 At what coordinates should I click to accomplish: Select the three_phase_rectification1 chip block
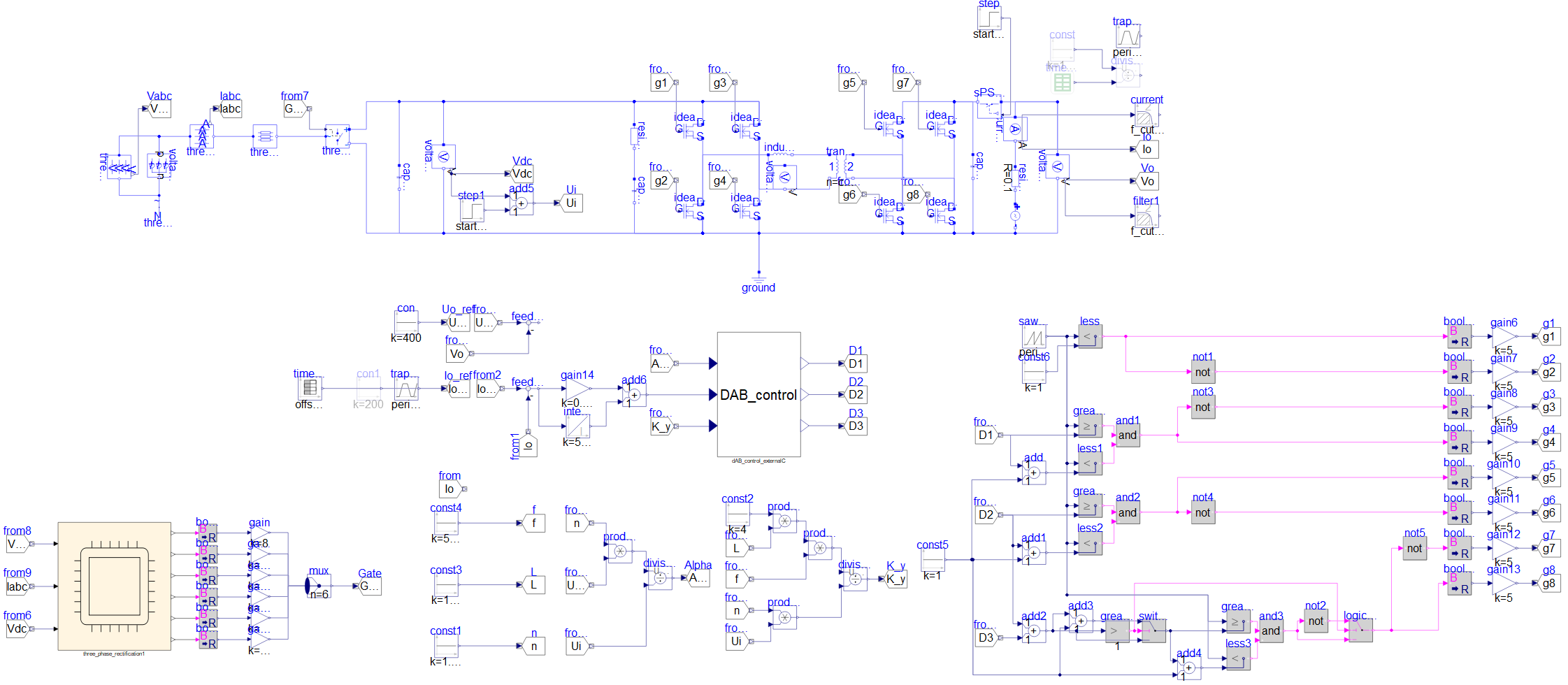pyautogui.click(x=114, y=586)
